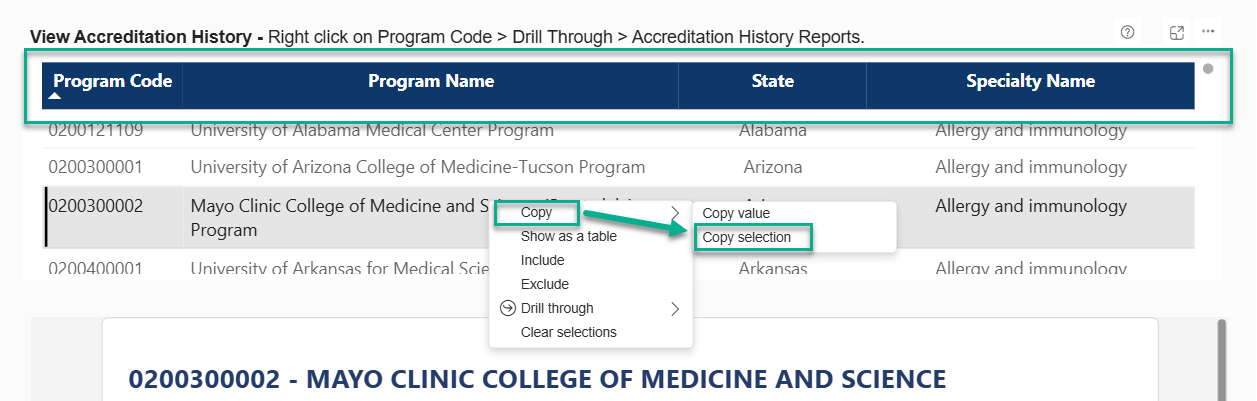Select Copy in the context menu
Viewport: 1257px width, 401px height.
point(536,212)
